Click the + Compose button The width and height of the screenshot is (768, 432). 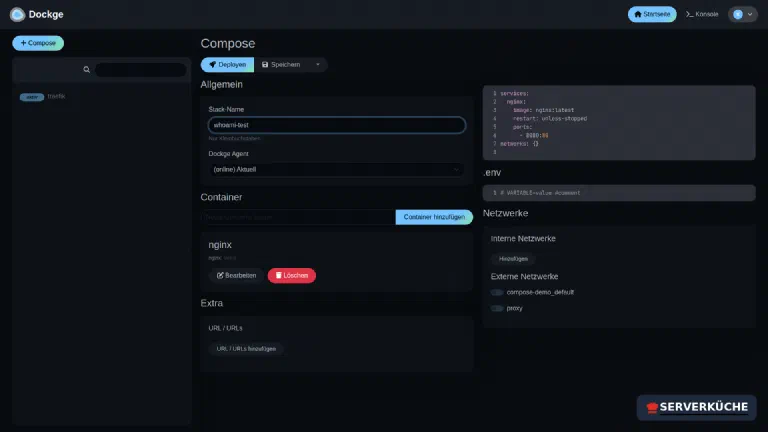pos(38,43)
